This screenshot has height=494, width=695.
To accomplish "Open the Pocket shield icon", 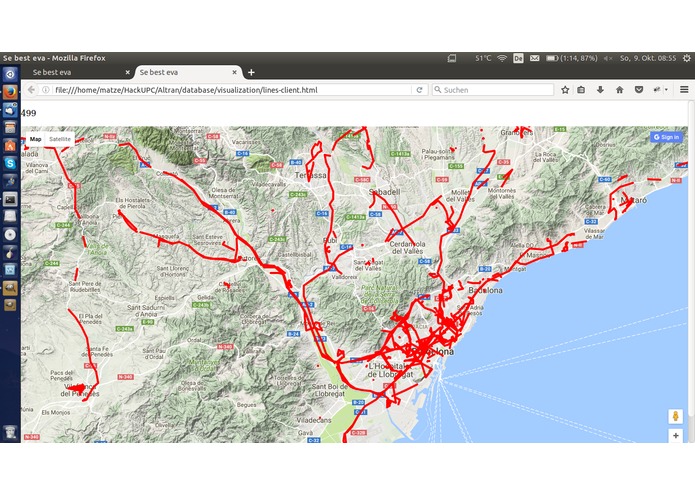I will tap(639, 90).
